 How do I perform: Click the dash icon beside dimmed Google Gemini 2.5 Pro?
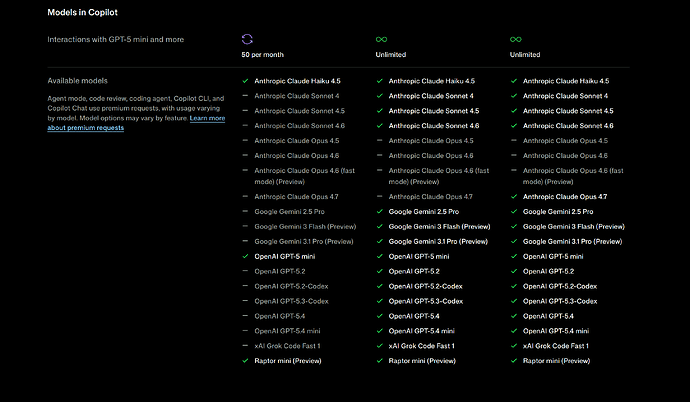(x=245, y=211)
